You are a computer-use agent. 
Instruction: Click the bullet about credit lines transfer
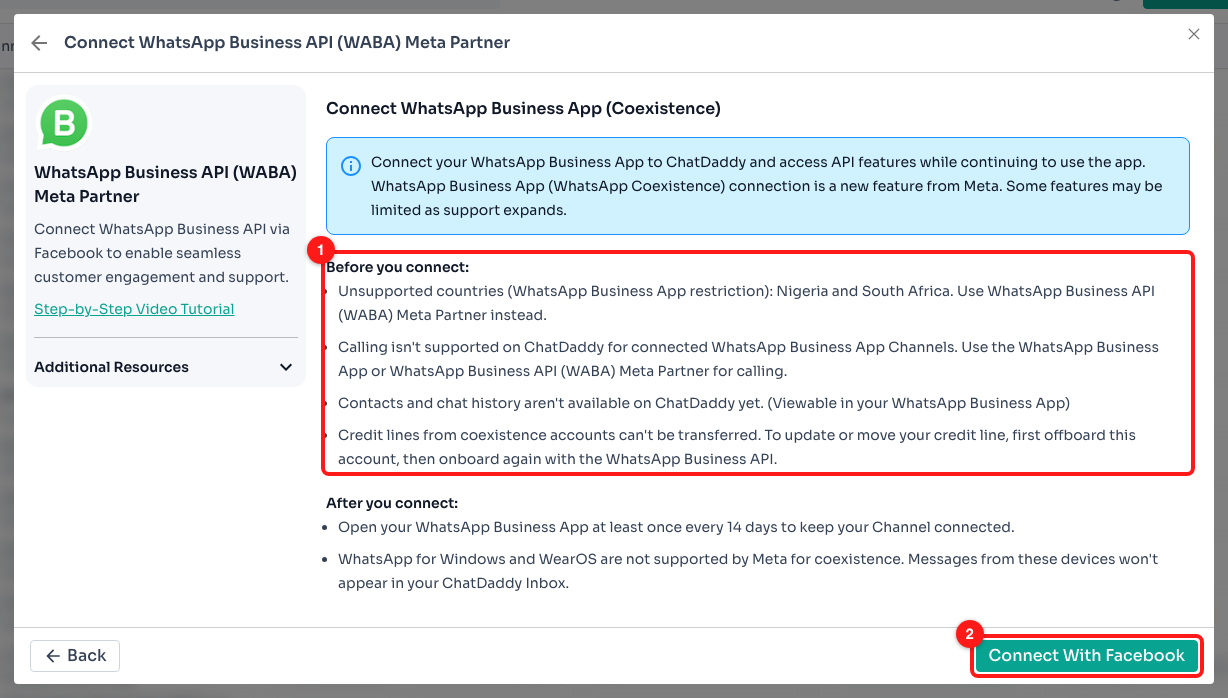click(x=737, y=447)
